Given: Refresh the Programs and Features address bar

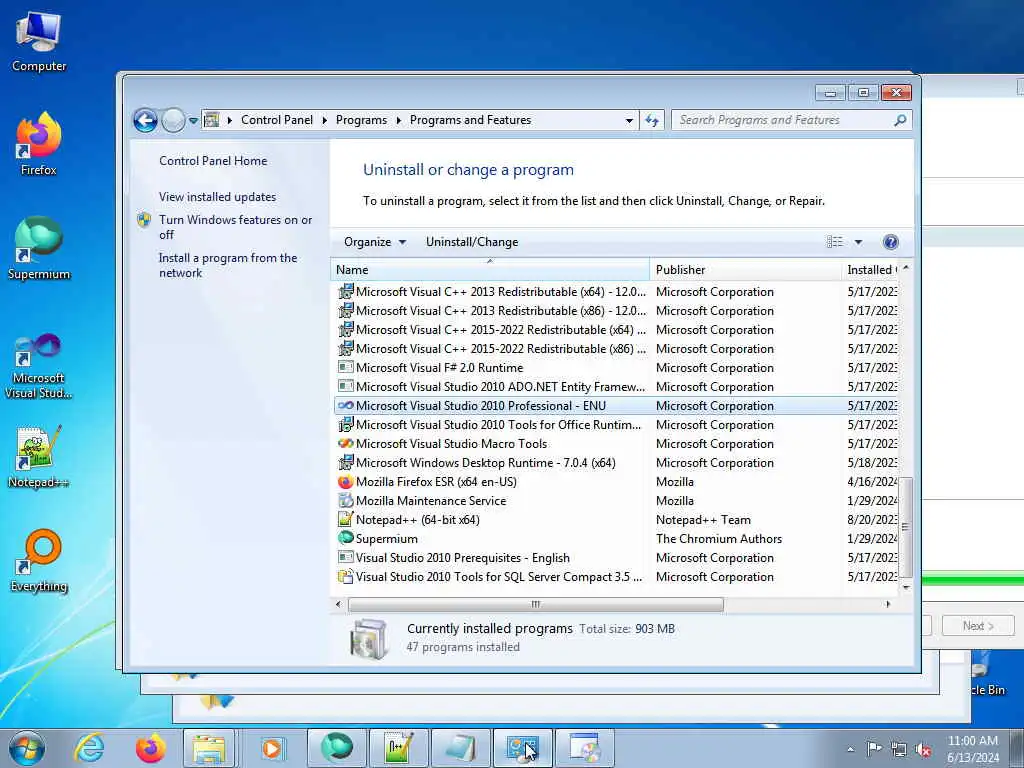Looking at the screenshot, I should point(652,120).
